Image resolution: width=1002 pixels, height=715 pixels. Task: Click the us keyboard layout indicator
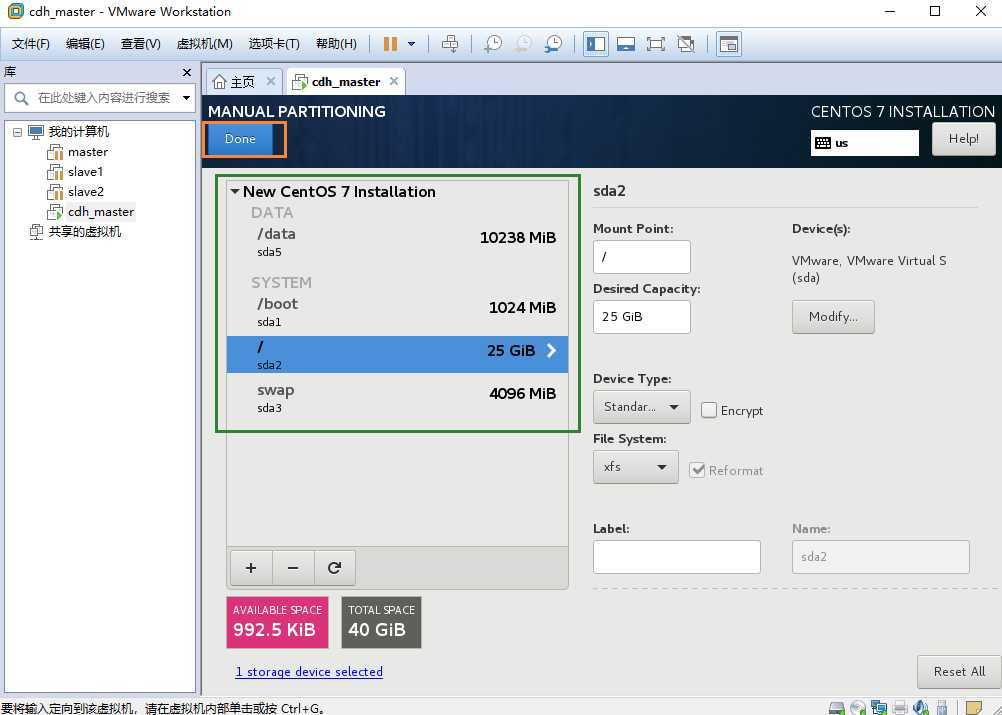click(x=865, y=143)
